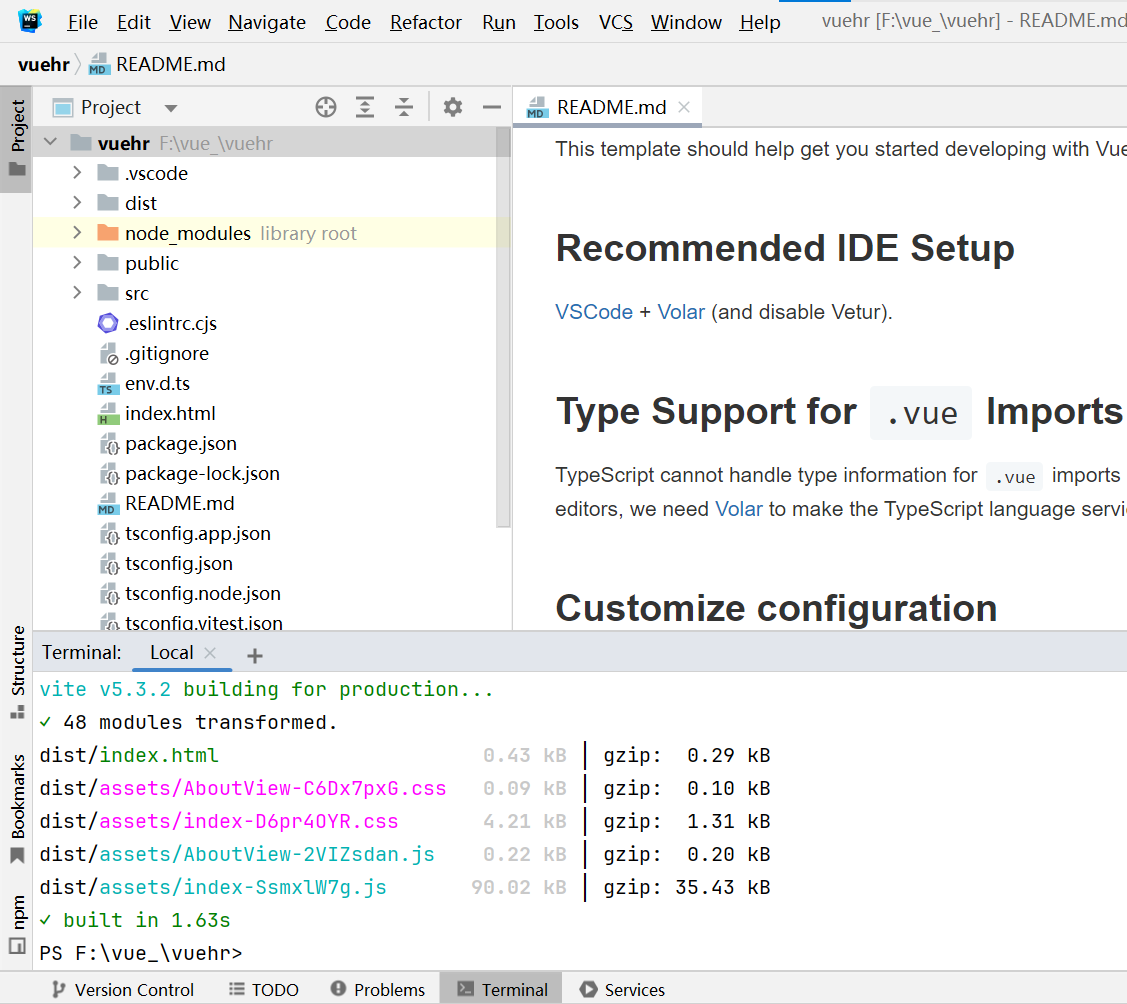Click the index.html file icon
1127x1004 pixels.
pyautogui.click(x=108, y=414)
